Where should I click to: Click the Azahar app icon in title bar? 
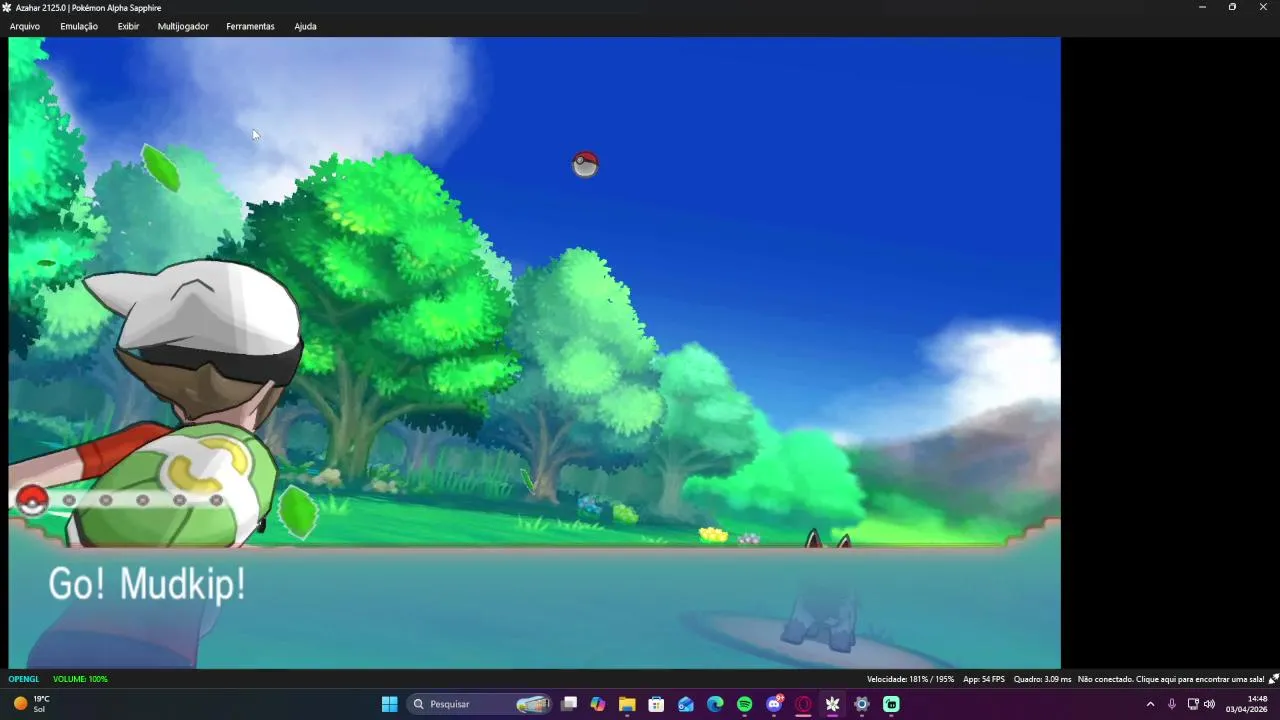[7, 7]
